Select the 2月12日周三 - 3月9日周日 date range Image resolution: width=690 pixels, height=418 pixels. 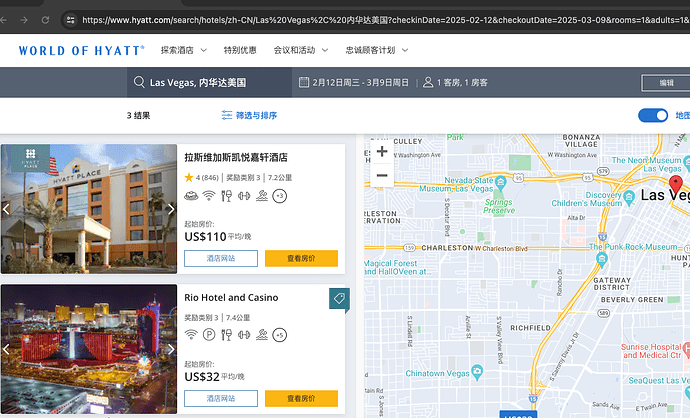(x=360, y=82)
